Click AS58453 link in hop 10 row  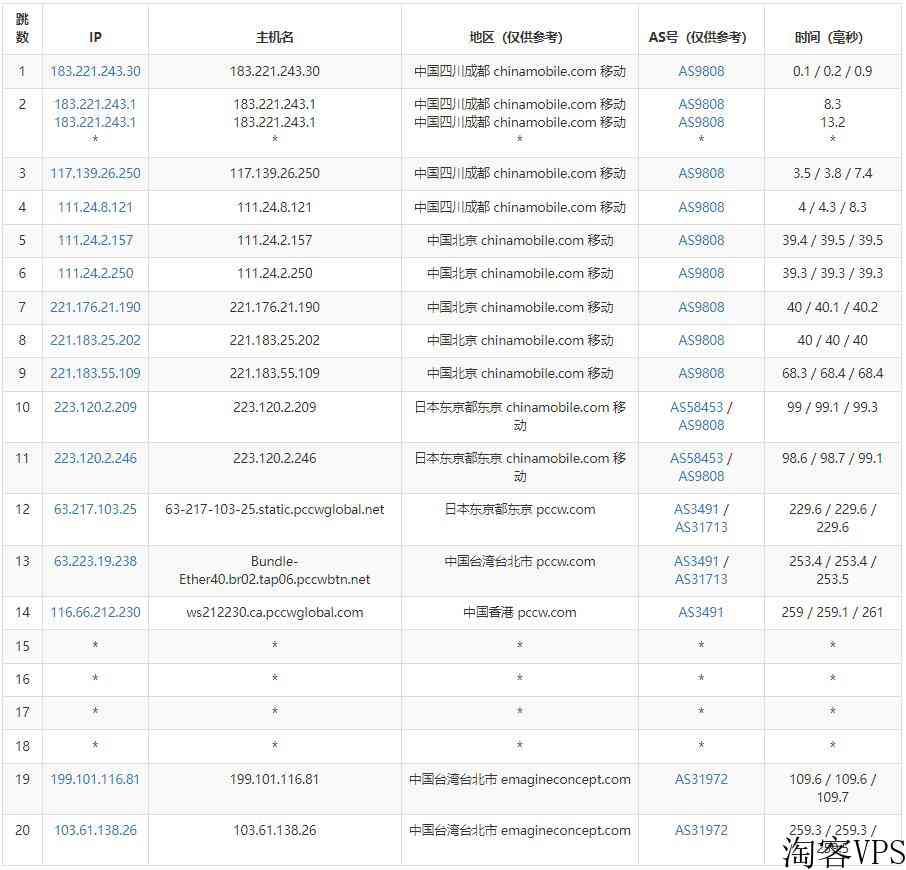697,407
